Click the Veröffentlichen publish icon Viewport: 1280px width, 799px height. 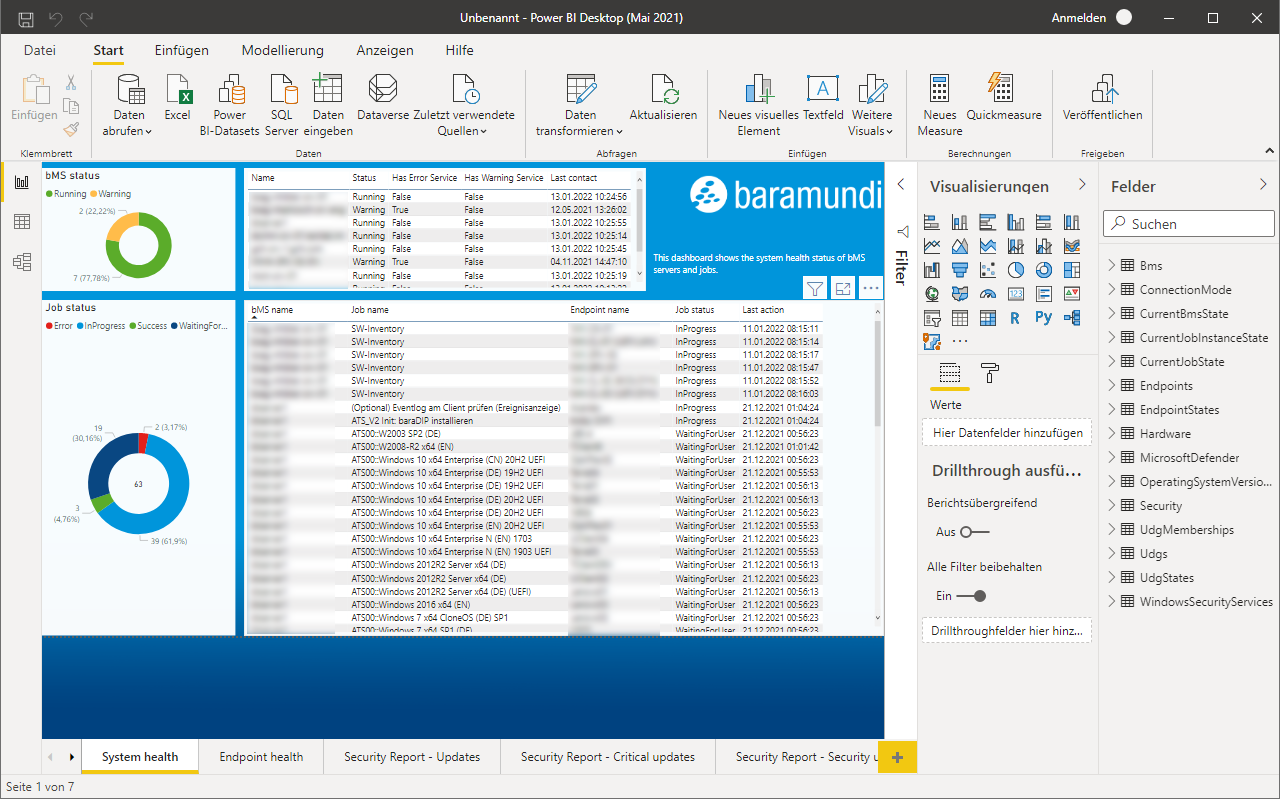[x=1102, y=91]
